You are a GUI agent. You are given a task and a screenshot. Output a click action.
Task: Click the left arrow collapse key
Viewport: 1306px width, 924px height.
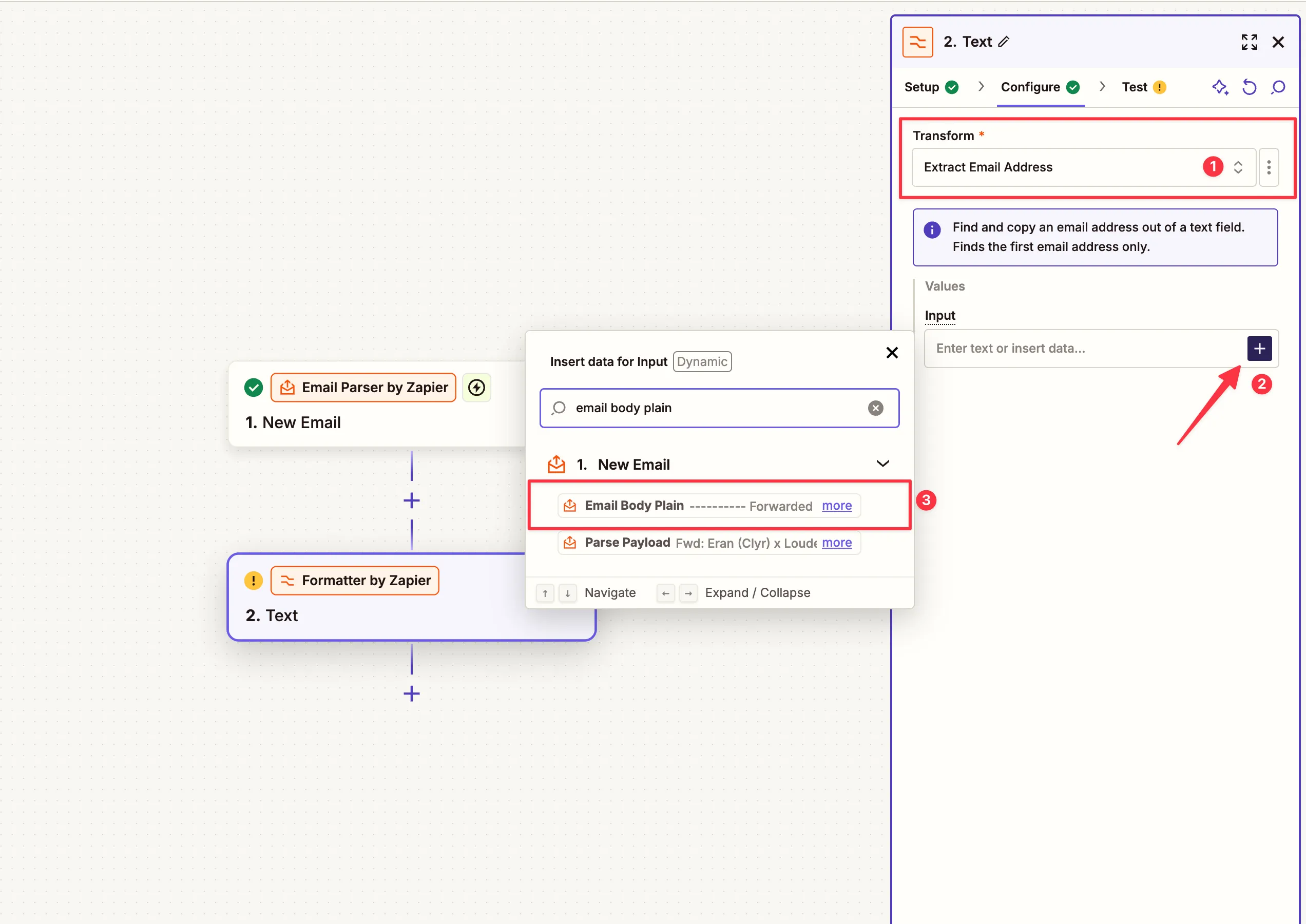coord(665,593)
